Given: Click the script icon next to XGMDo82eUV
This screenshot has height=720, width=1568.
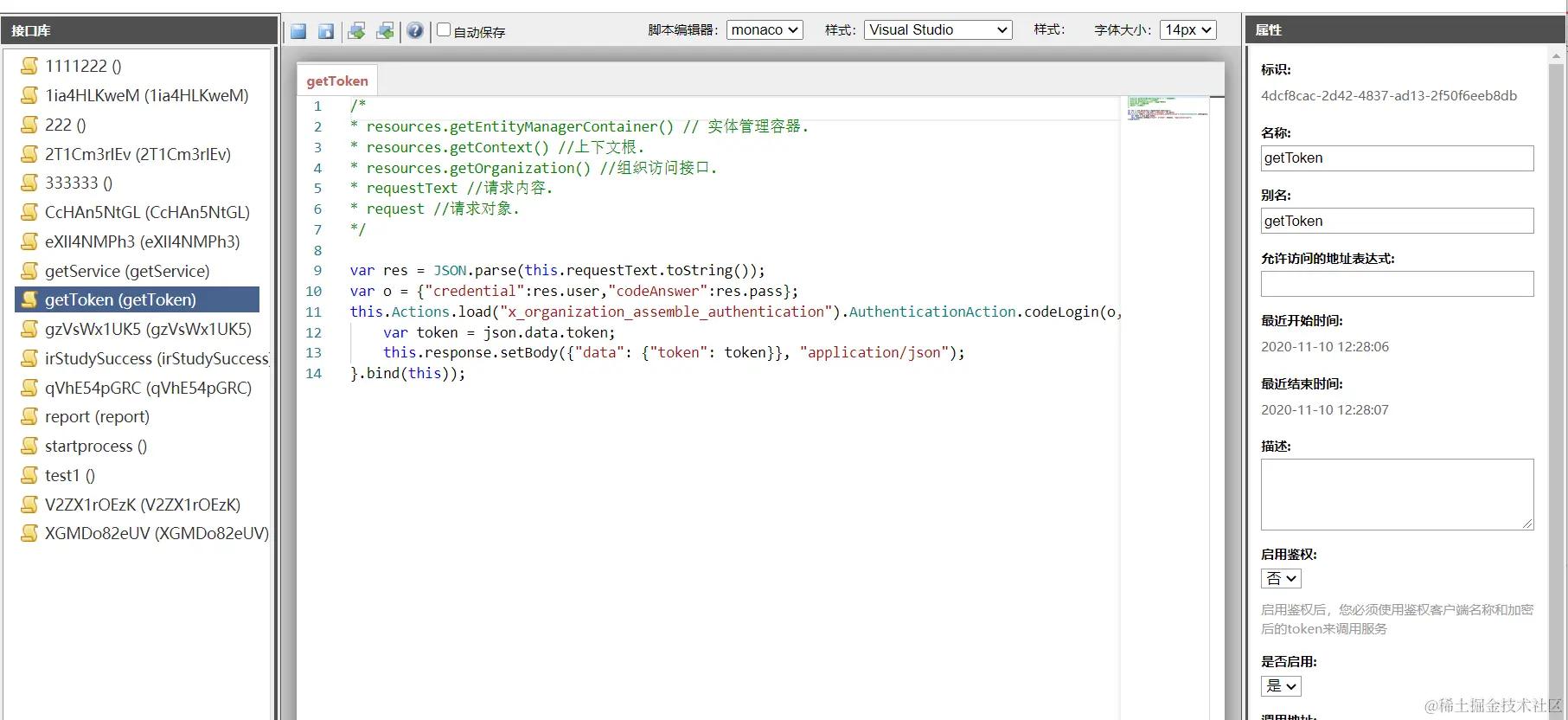Looking at the screenshot, I should (x=29, y=533).
